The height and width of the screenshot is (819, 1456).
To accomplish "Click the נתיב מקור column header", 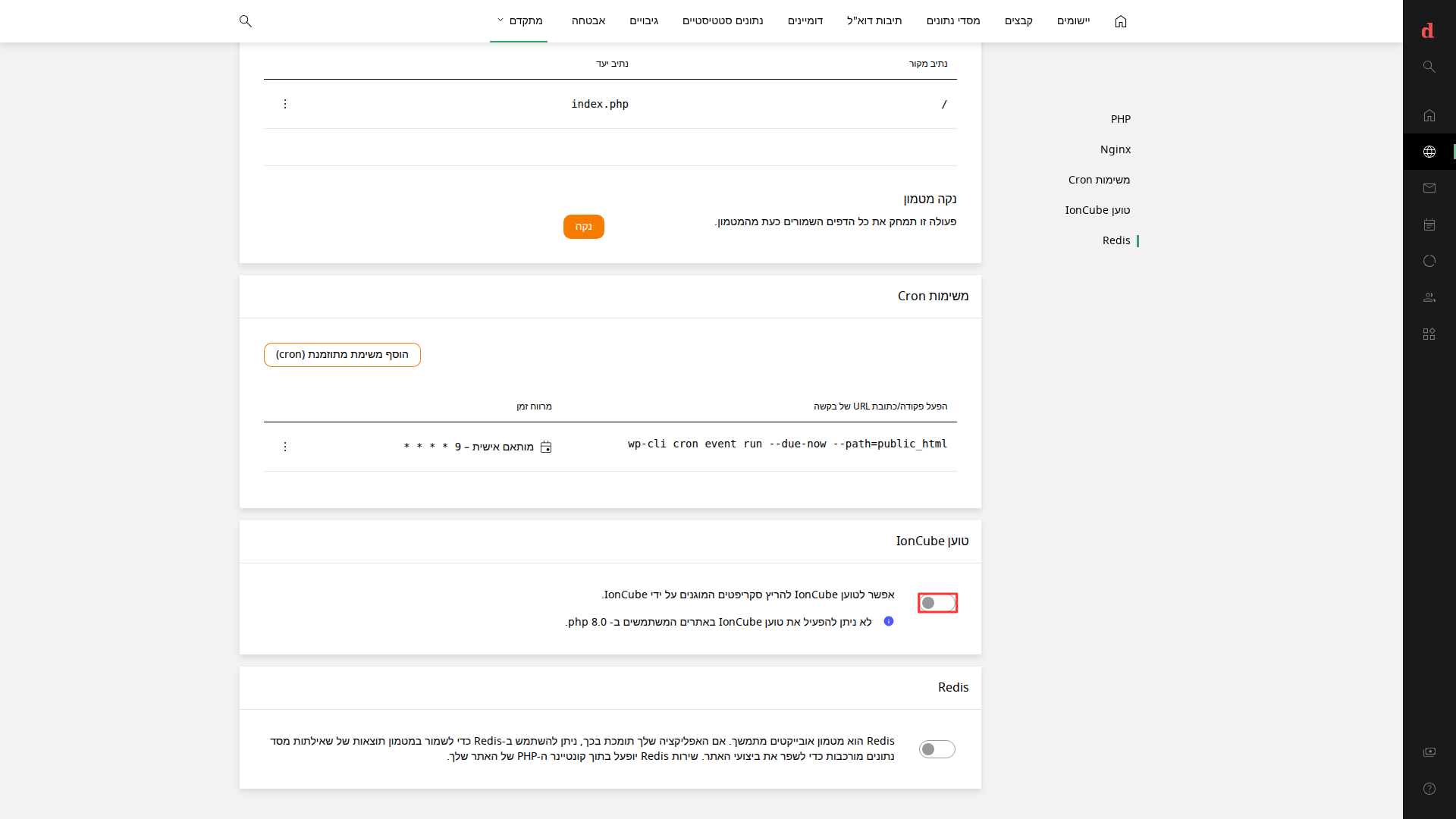I will click(928, 64).
